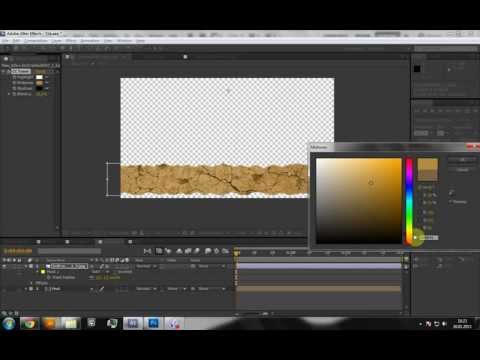The height and width of the screenshot is (360, 480).
Task: Open the File menu
Action: click(5, 41)
